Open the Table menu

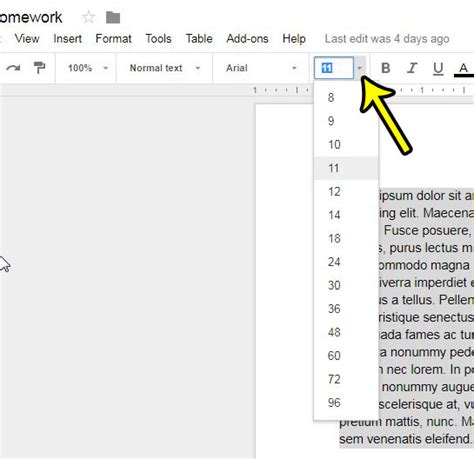tap(199, 39)
